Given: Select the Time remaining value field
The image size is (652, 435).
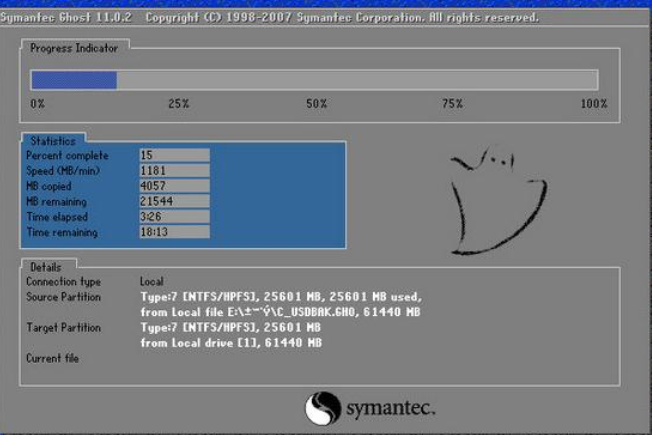Looking at the screenshot, I should click(174, 232).
